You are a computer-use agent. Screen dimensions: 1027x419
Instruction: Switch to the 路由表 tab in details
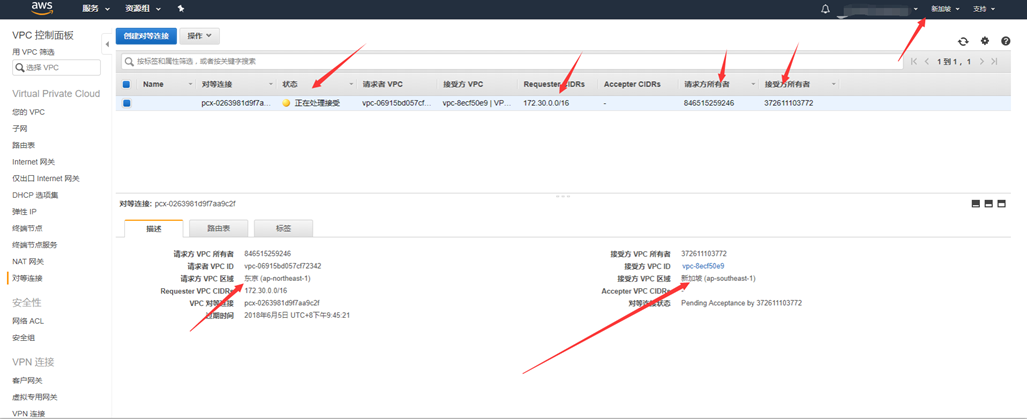pyautogui.click(x=219, y=229)
